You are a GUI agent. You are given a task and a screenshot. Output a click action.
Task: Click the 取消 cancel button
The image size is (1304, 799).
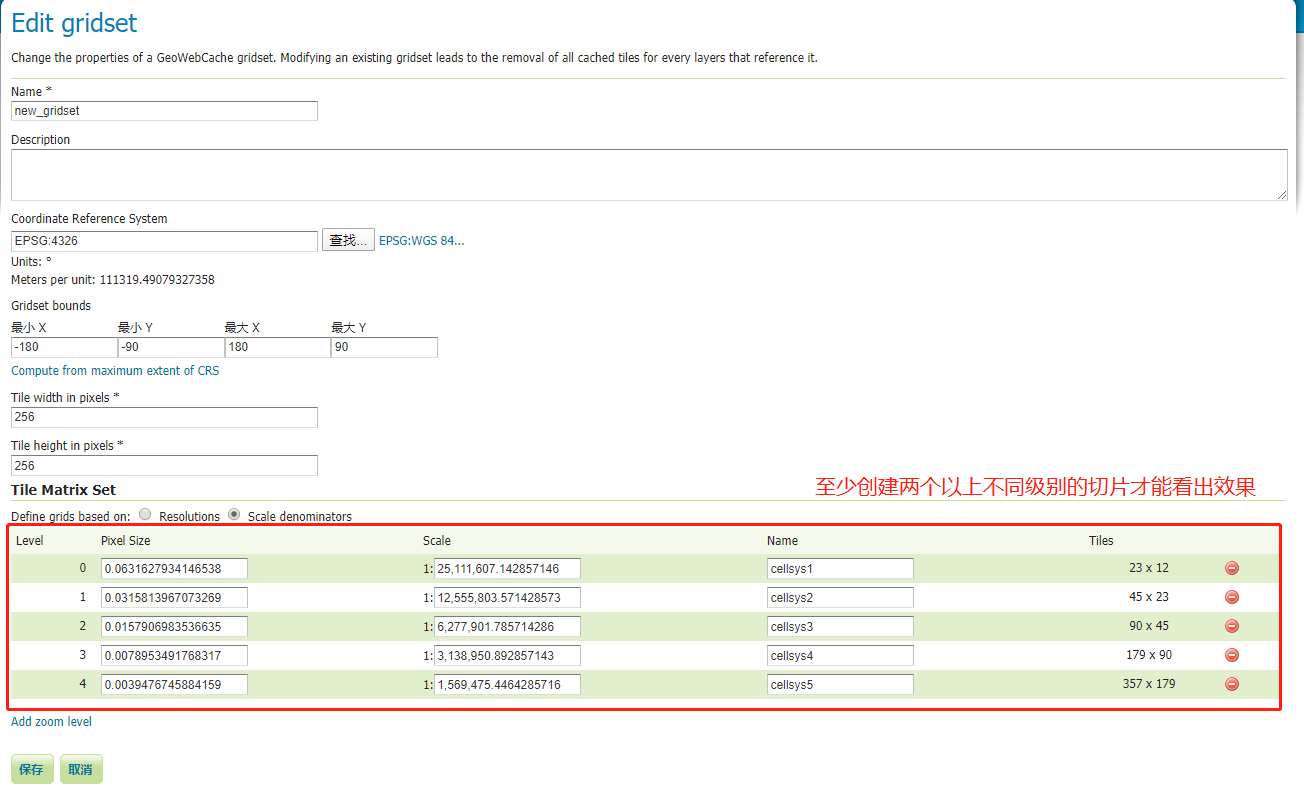pyautogui.click(x=81, y=769)
